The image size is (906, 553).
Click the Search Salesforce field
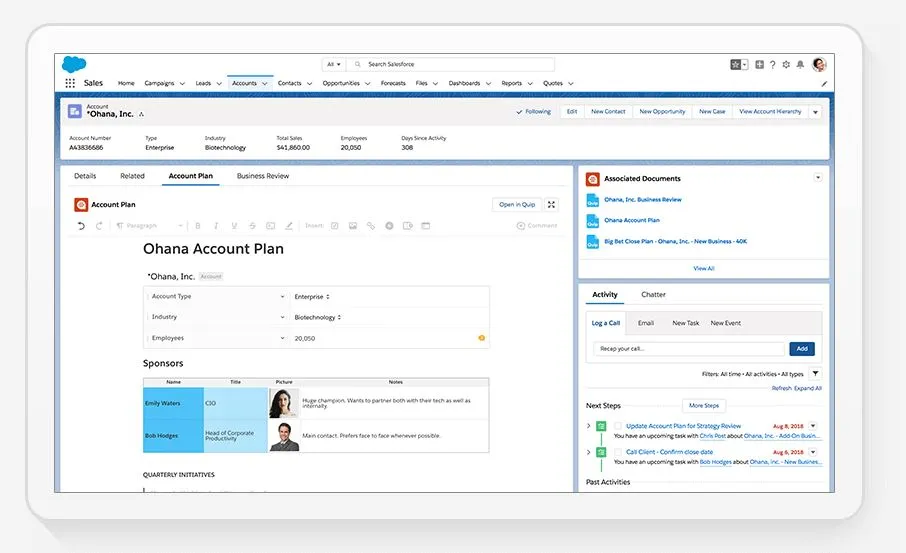pyautogui.click(x=451, y=64)
